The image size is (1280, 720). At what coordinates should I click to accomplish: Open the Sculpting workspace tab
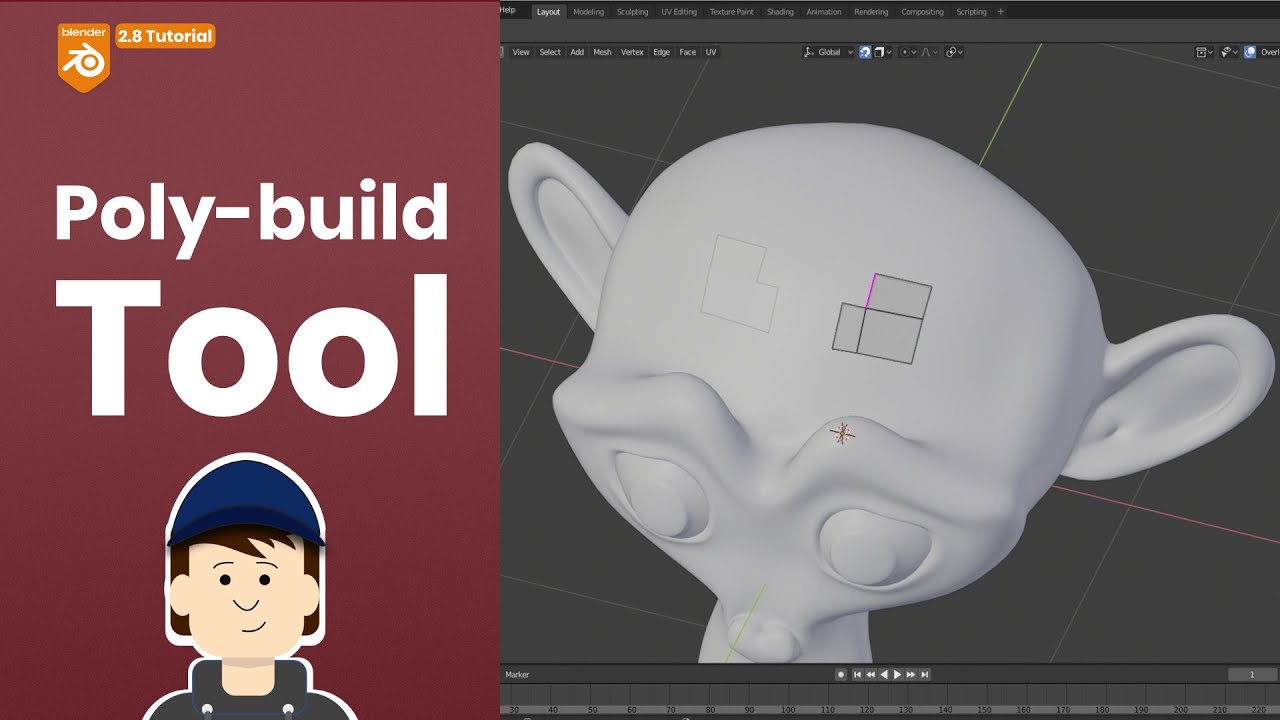tap(632, 12)
